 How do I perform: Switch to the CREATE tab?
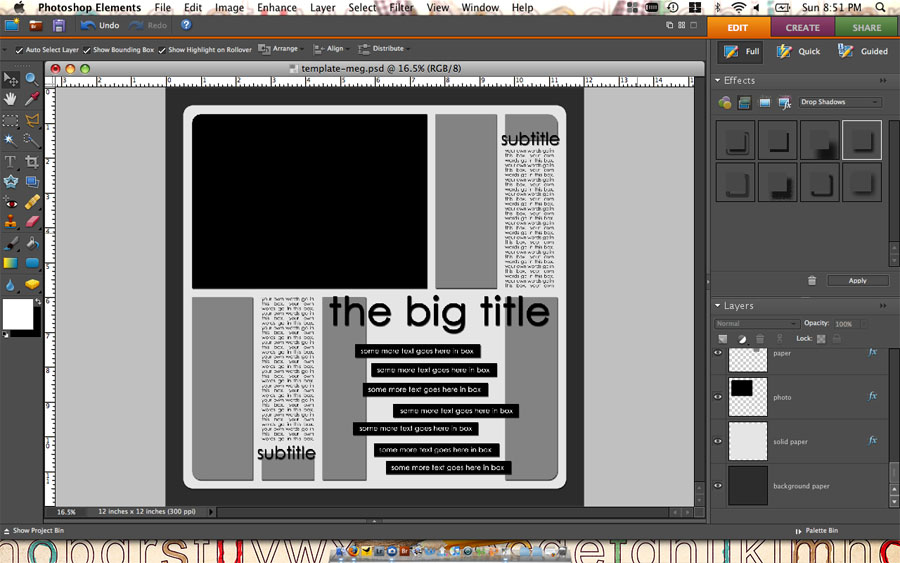(802, 28)
